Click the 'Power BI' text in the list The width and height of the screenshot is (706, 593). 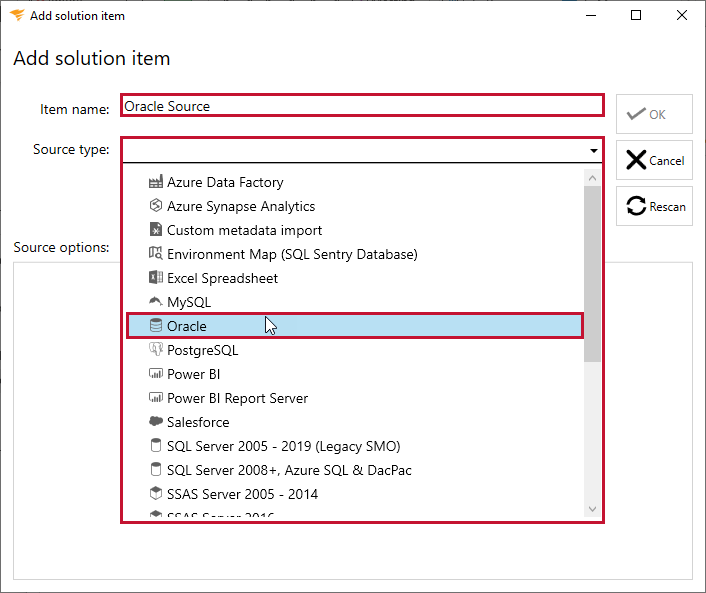pos(194,374)
